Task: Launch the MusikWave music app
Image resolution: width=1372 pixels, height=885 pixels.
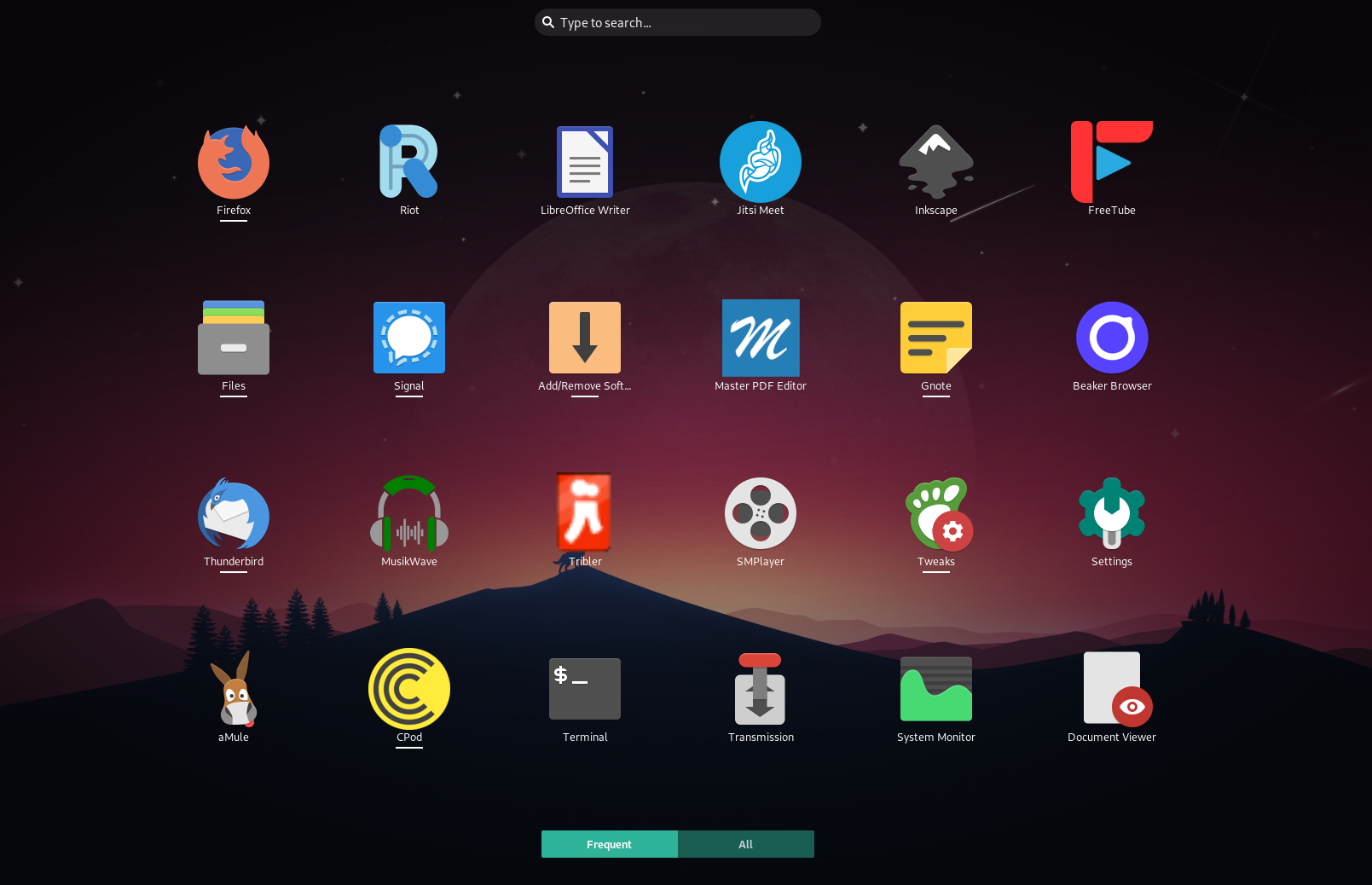Action: tap(408, 513)
